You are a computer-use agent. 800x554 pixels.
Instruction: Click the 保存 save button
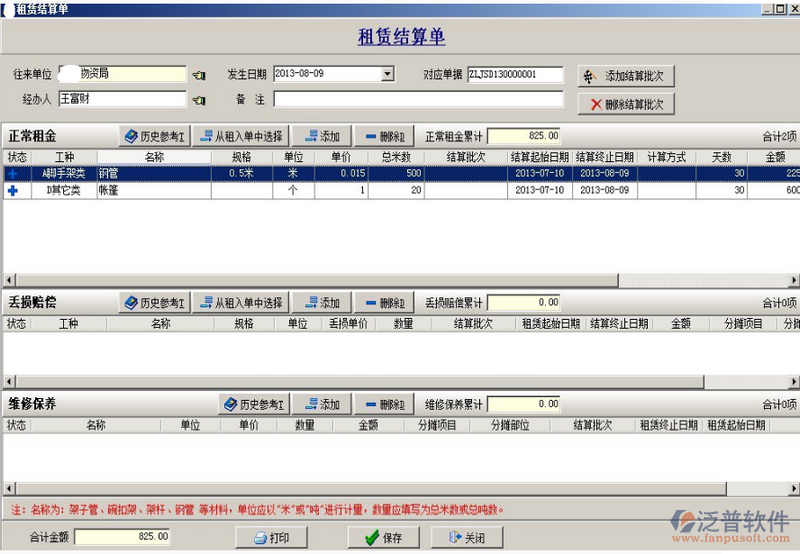pos(383,537)
